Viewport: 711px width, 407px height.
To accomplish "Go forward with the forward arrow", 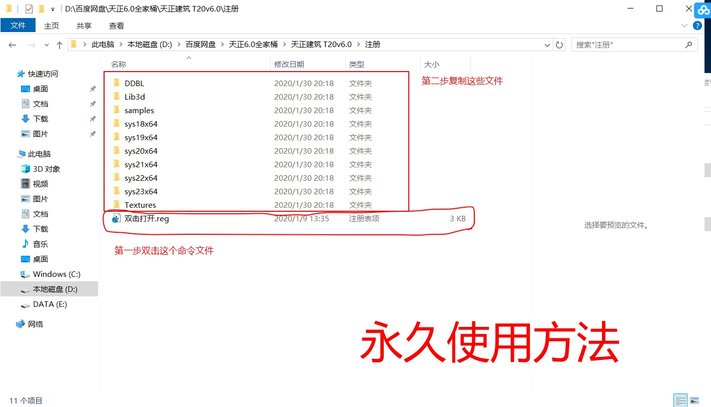I will pos(31,45).
